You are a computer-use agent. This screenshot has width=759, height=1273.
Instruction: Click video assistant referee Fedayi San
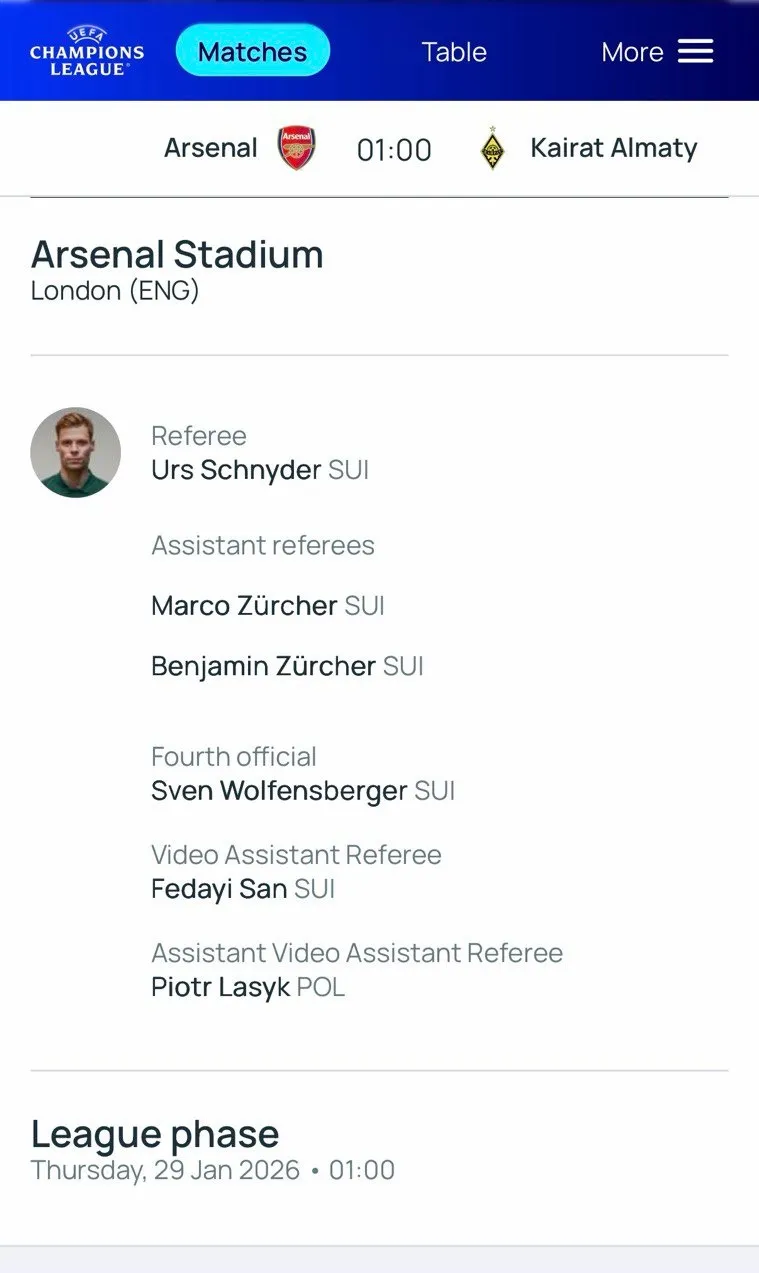click(219, 889)
